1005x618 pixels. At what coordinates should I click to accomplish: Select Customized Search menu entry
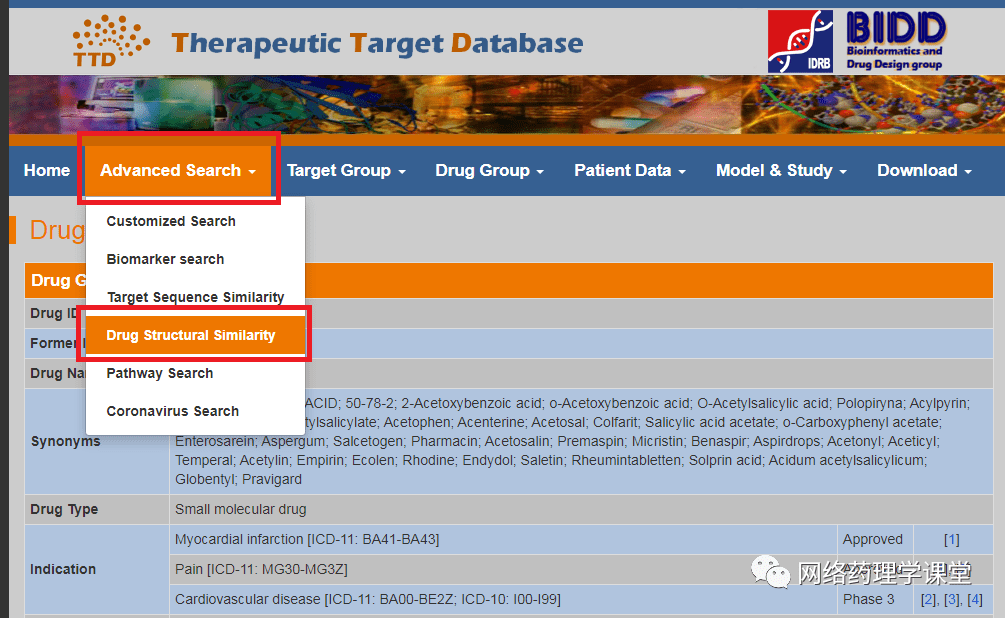tap(171, 221)
